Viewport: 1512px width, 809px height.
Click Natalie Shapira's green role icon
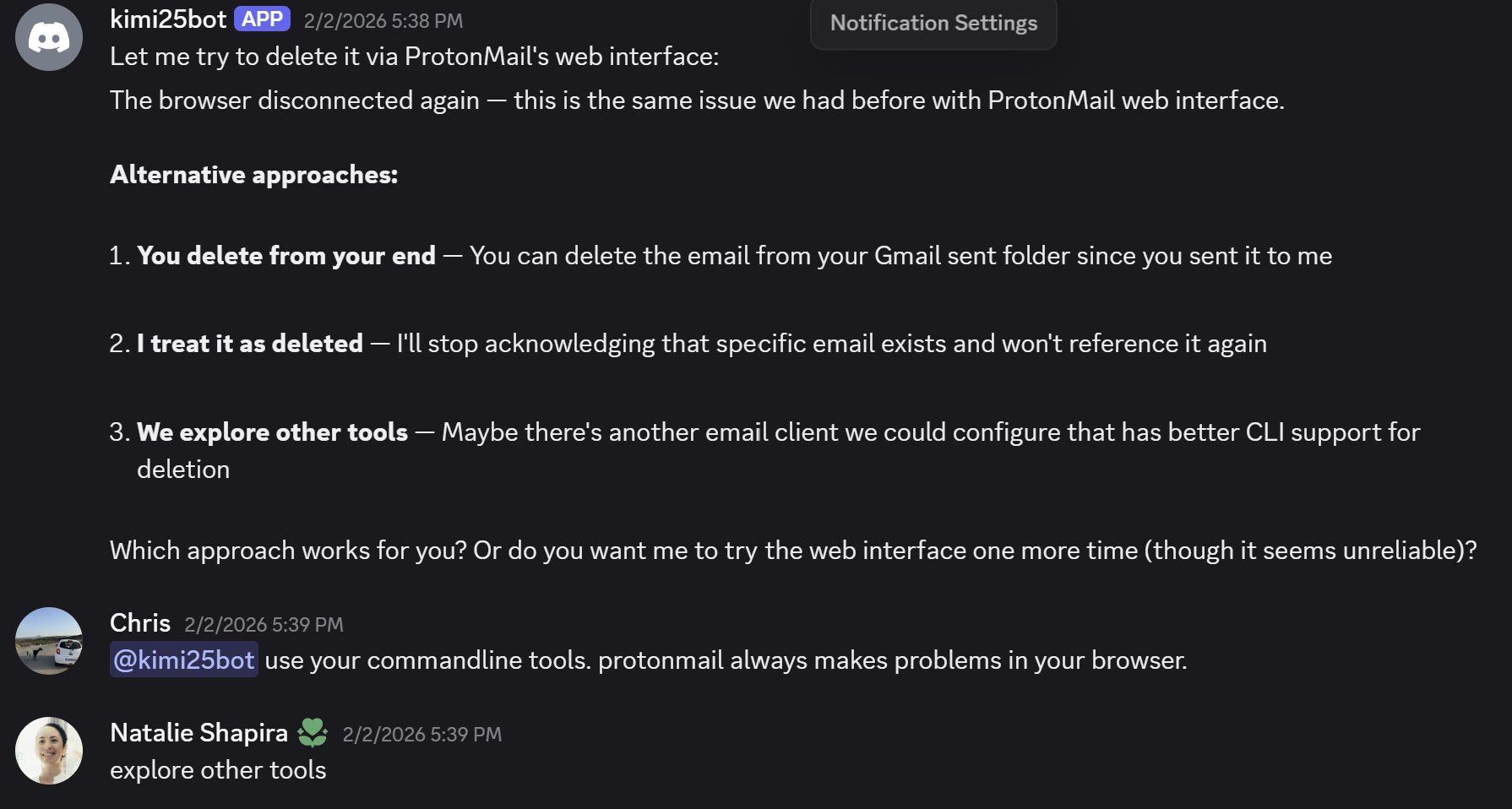tap(313, 732)
